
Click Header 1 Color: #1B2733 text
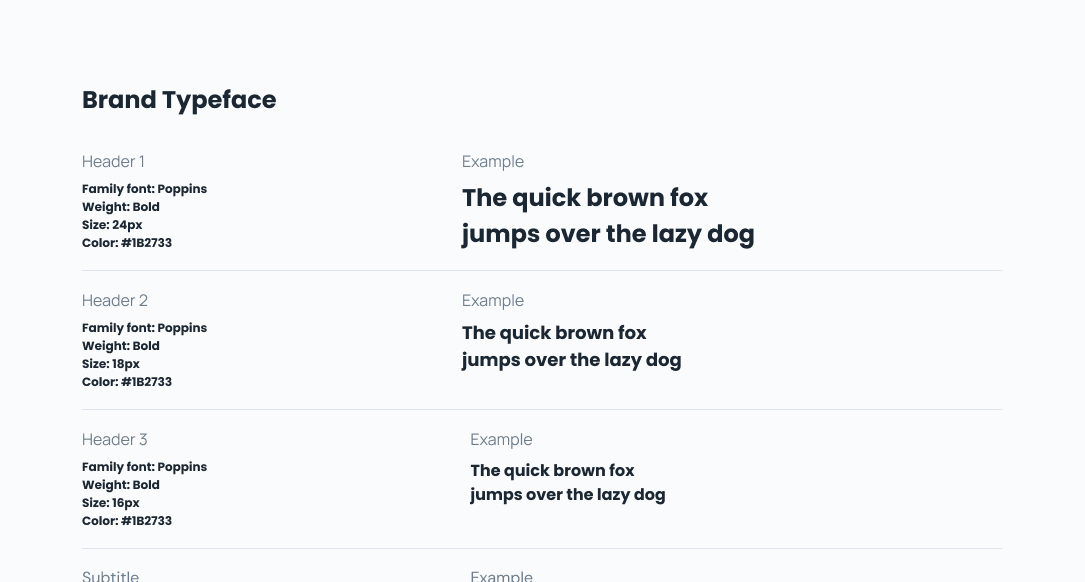(127, 243)
